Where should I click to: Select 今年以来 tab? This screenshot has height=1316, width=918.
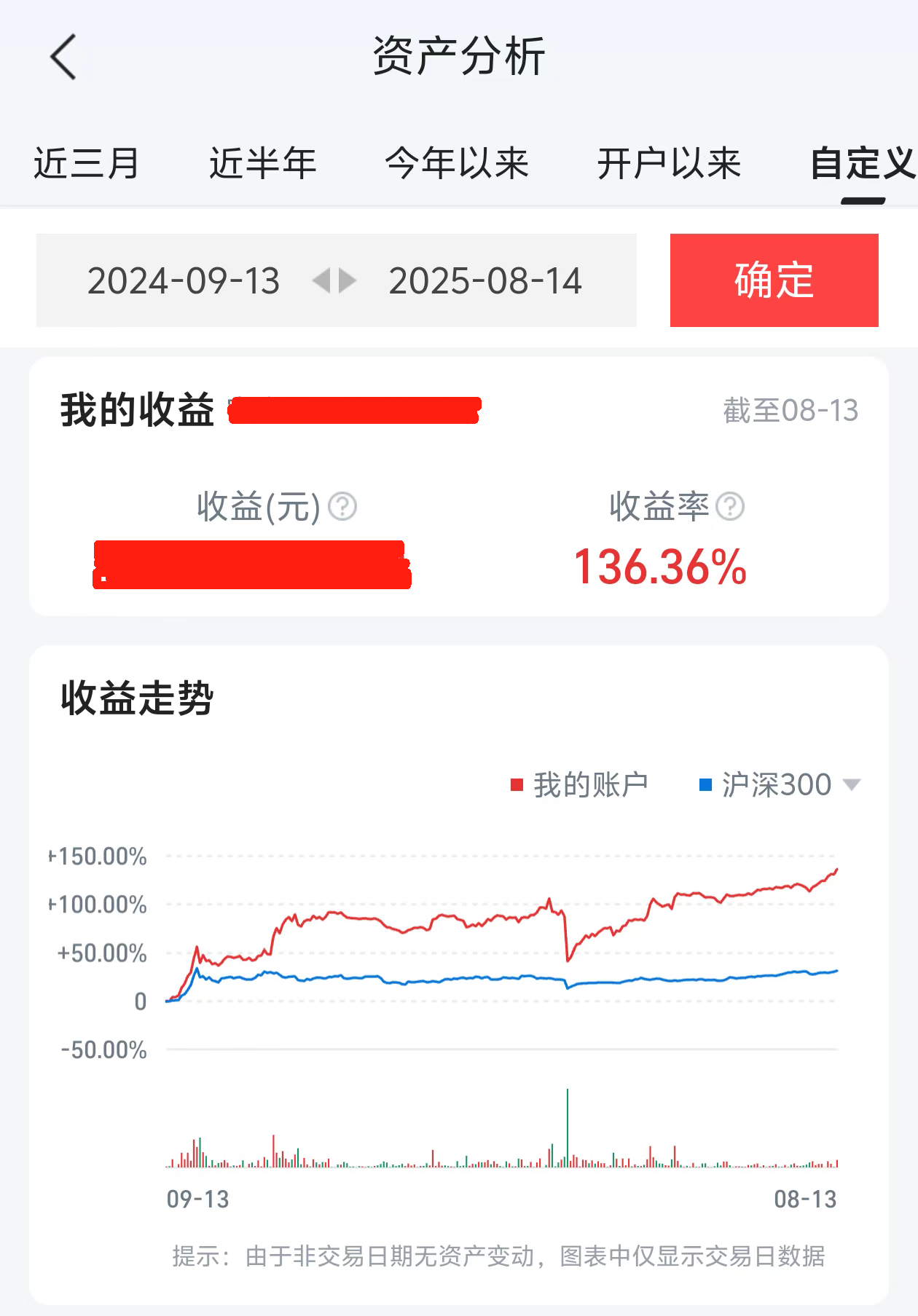click(457, 162)
